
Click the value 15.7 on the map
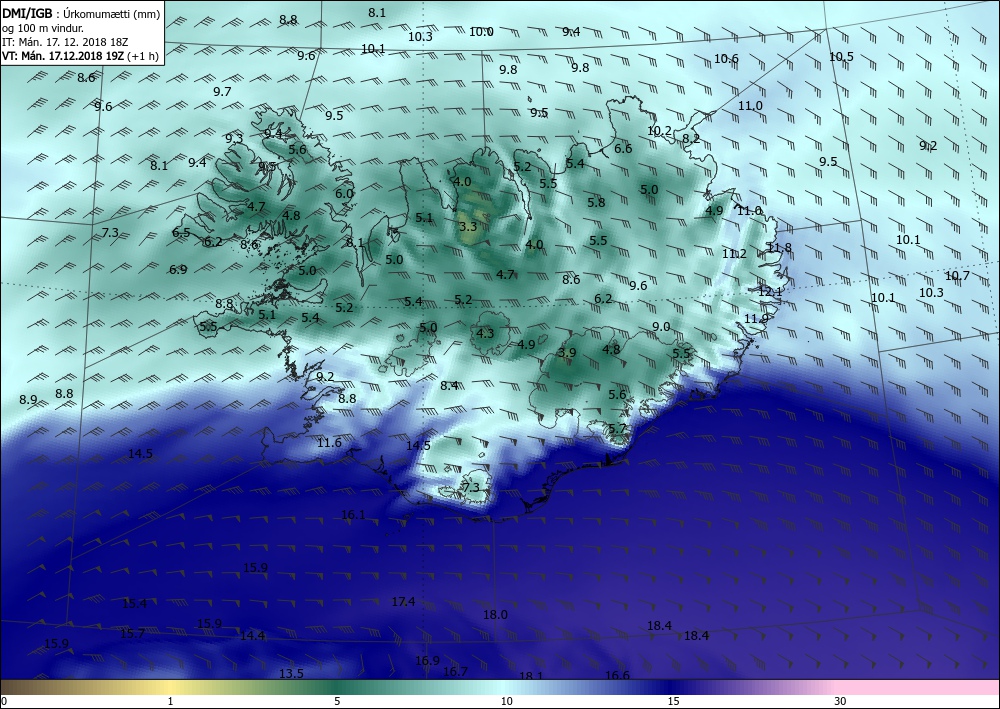(x=133, y=634)
